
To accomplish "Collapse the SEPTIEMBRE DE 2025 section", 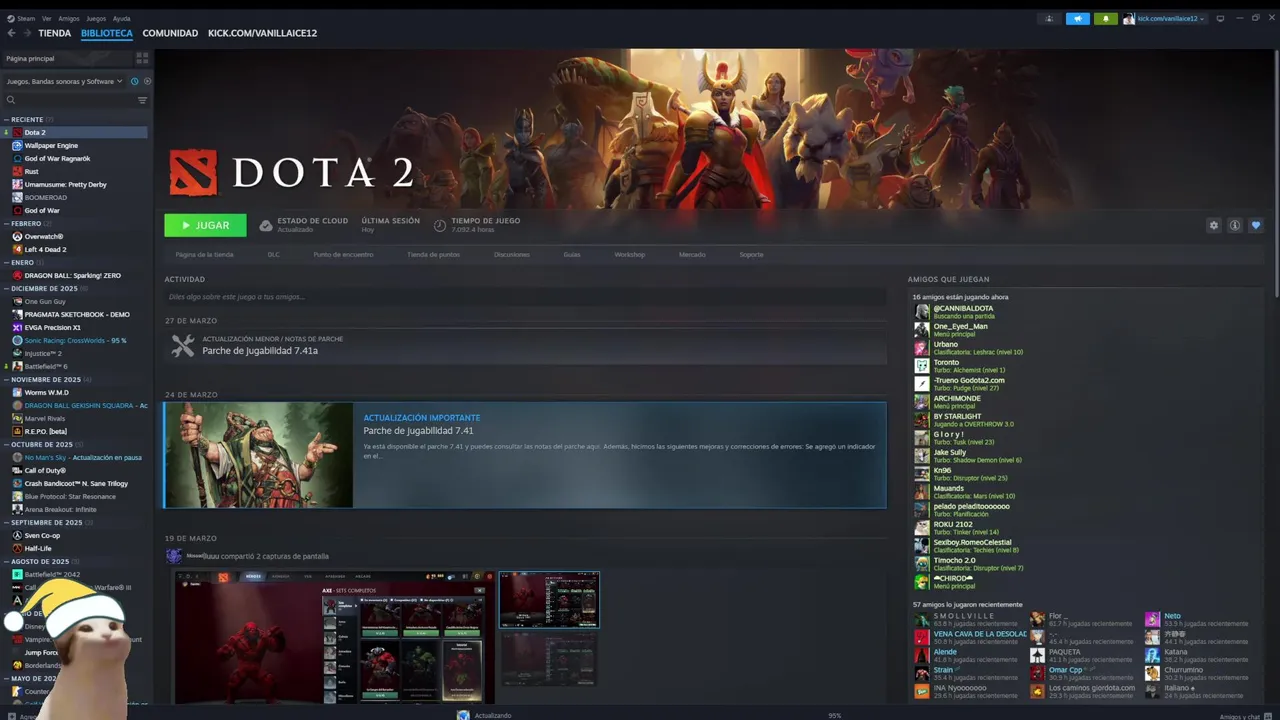I will tap(6, 522).
